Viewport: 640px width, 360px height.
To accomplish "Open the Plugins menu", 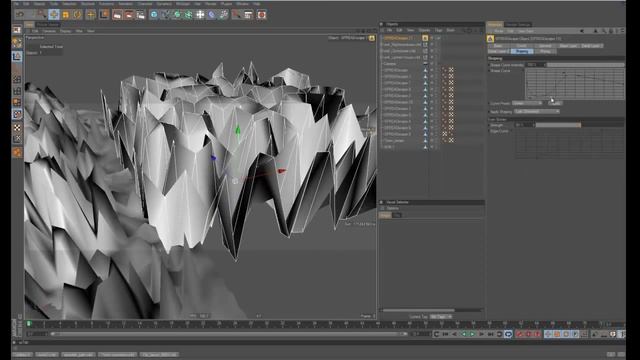I will pyautogui.click(x=226, y=4).
